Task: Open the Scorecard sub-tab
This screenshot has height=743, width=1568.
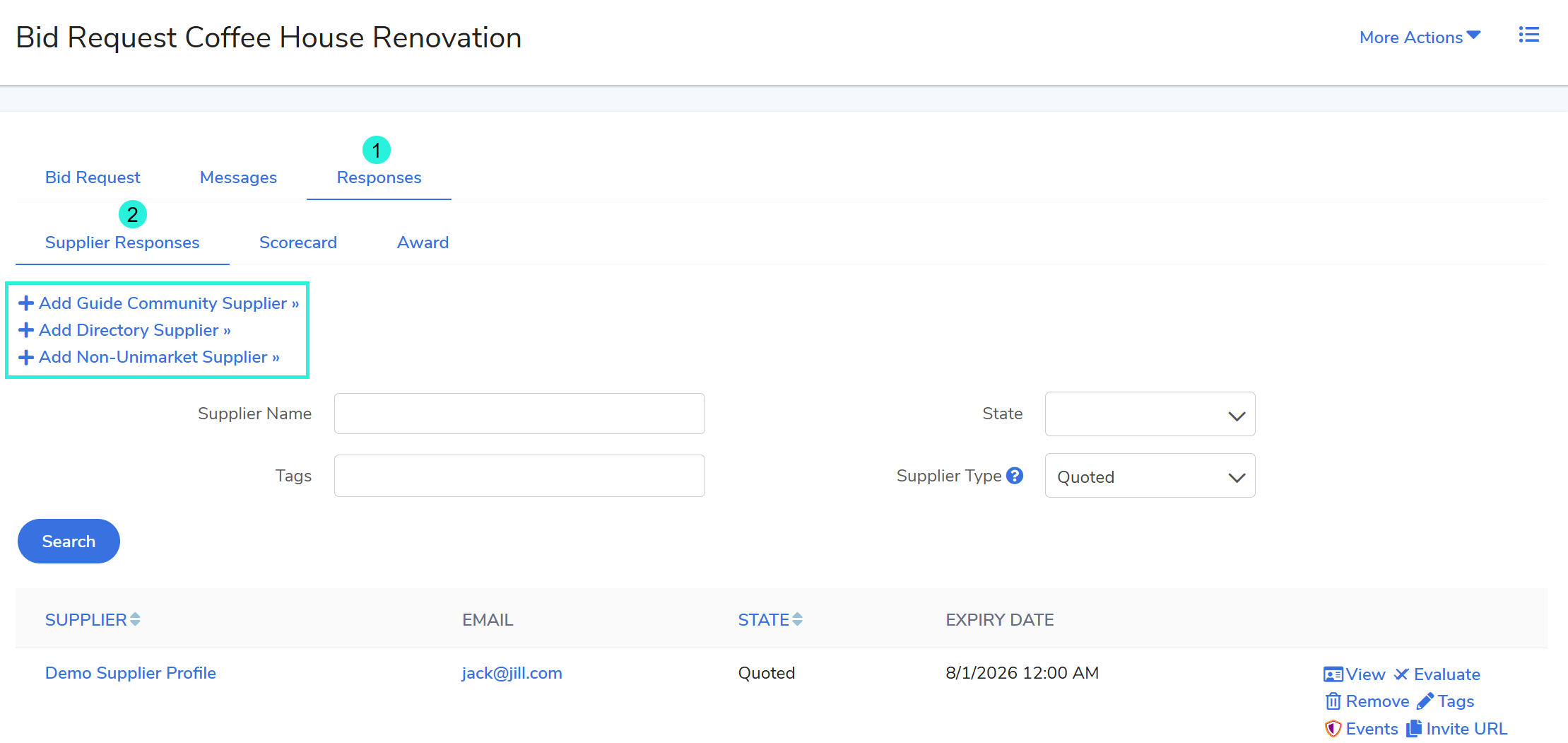Action: 297,242
